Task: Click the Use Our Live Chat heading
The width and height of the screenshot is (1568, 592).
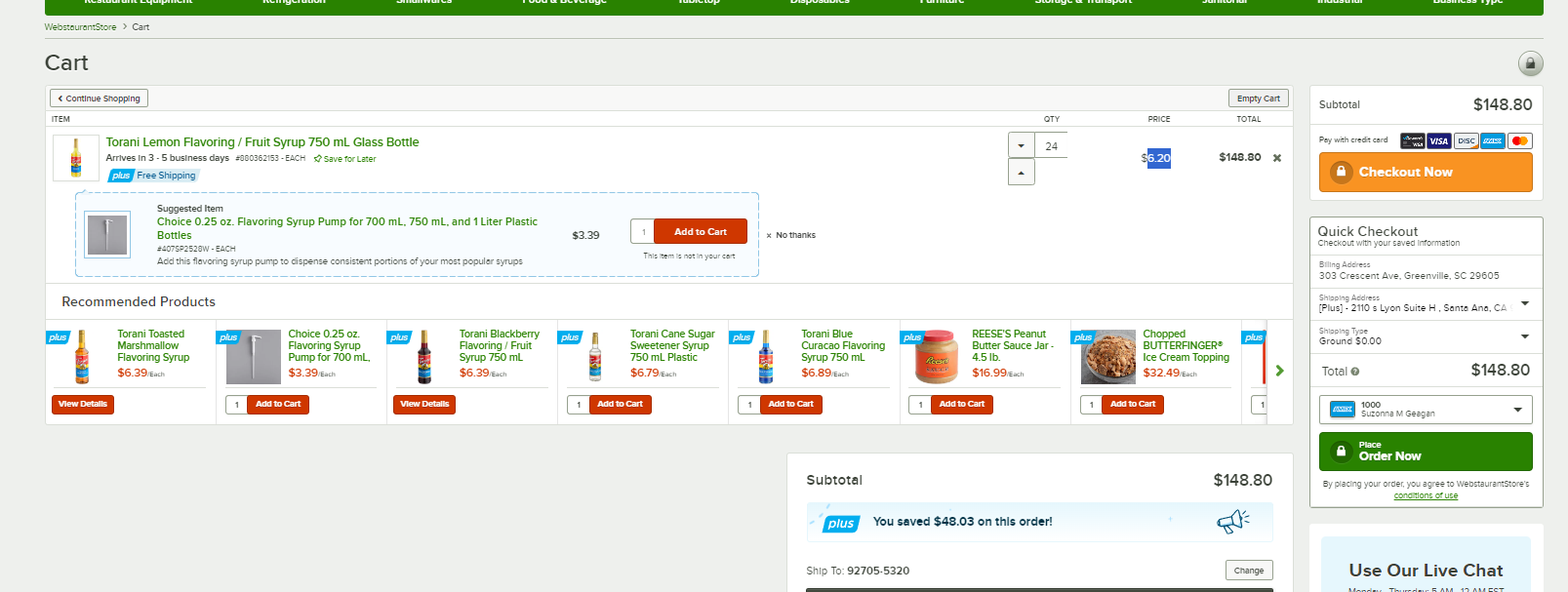Action: tap(1426, 571)
